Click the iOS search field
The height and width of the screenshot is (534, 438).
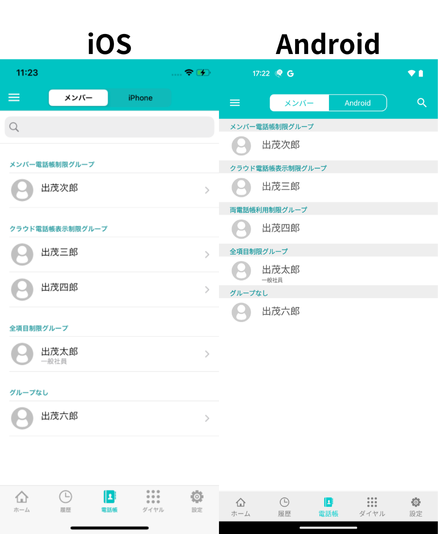coord(109,127)
